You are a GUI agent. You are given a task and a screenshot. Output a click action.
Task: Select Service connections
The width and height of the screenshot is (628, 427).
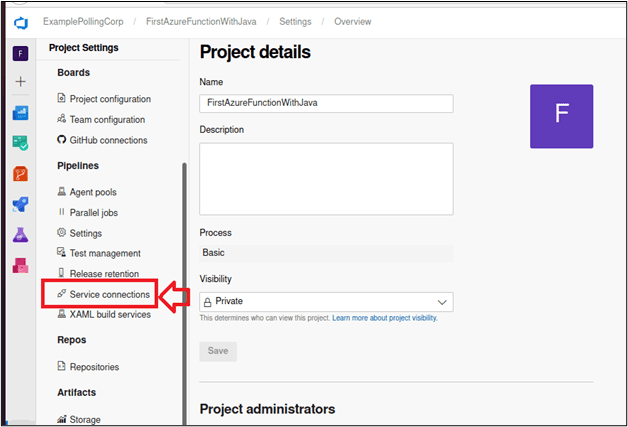(110, 294)
